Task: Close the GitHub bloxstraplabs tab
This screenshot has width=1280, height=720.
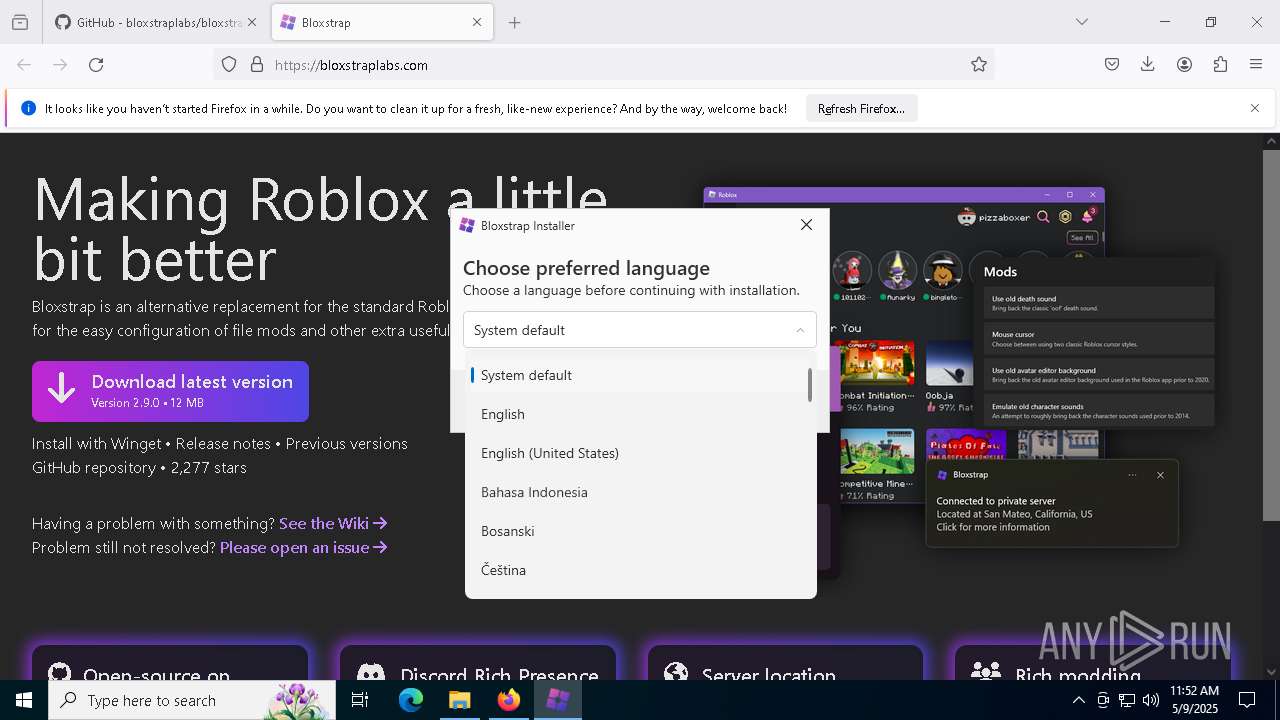Action: [x=251, y=22]
